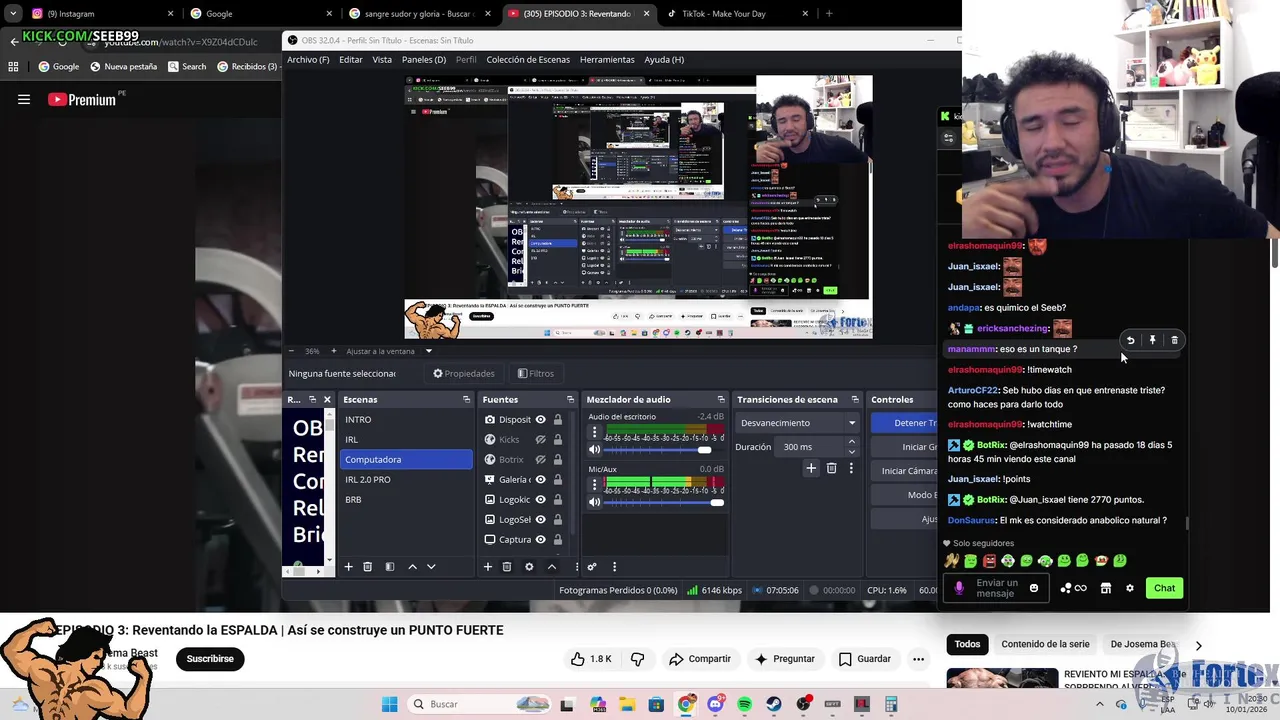
Task: Open Audio del escritorio options menu
Action: pyautogui.click(x=594, y=432)
